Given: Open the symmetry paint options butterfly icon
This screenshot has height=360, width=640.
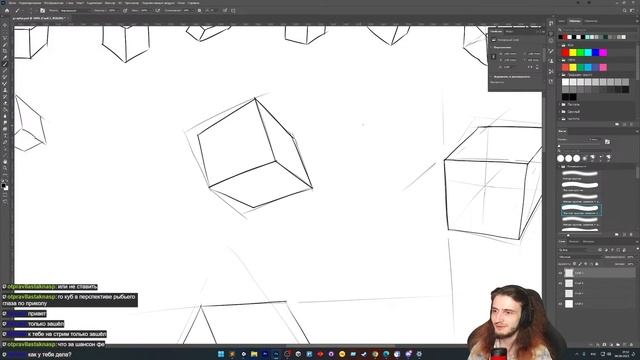Looking at the screenshot, I should click(233, 11).
